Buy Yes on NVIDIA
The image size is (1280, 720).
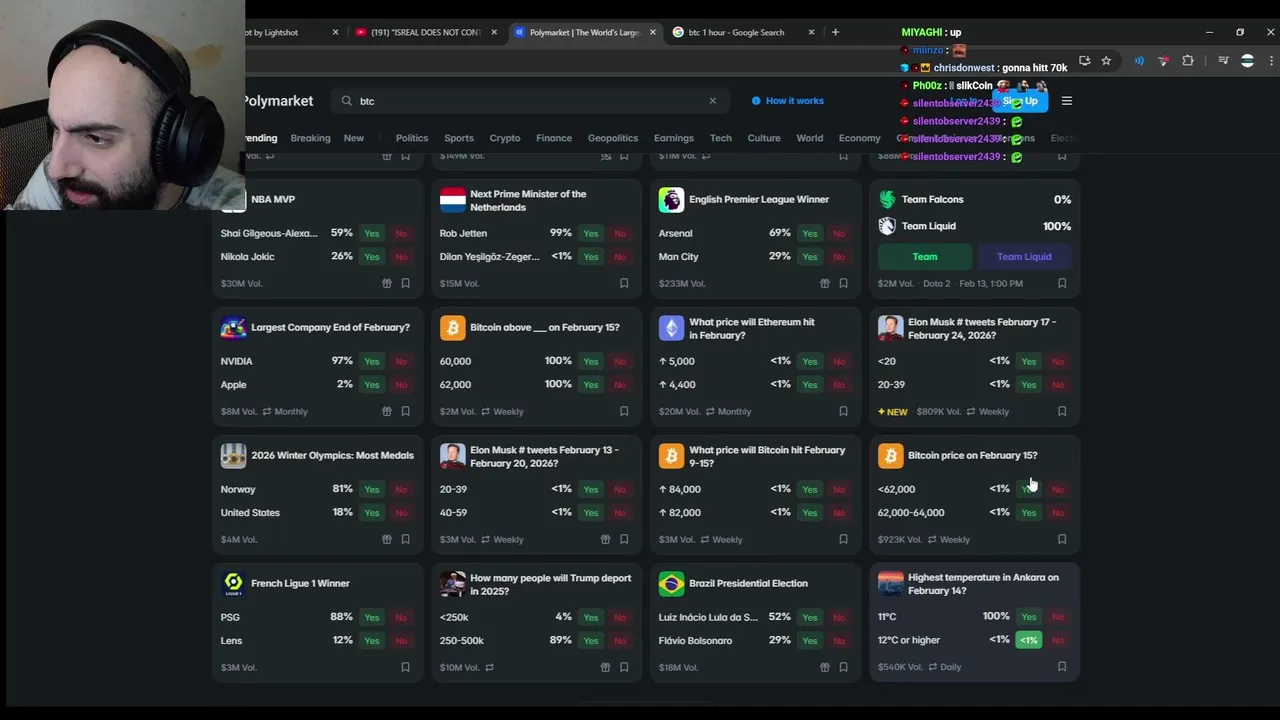coord(372,361)
